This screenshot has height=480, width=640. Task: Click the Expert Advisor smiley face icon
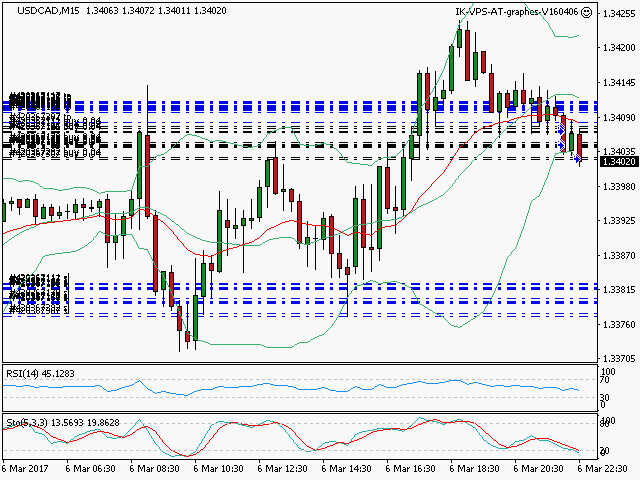point(586,12)
